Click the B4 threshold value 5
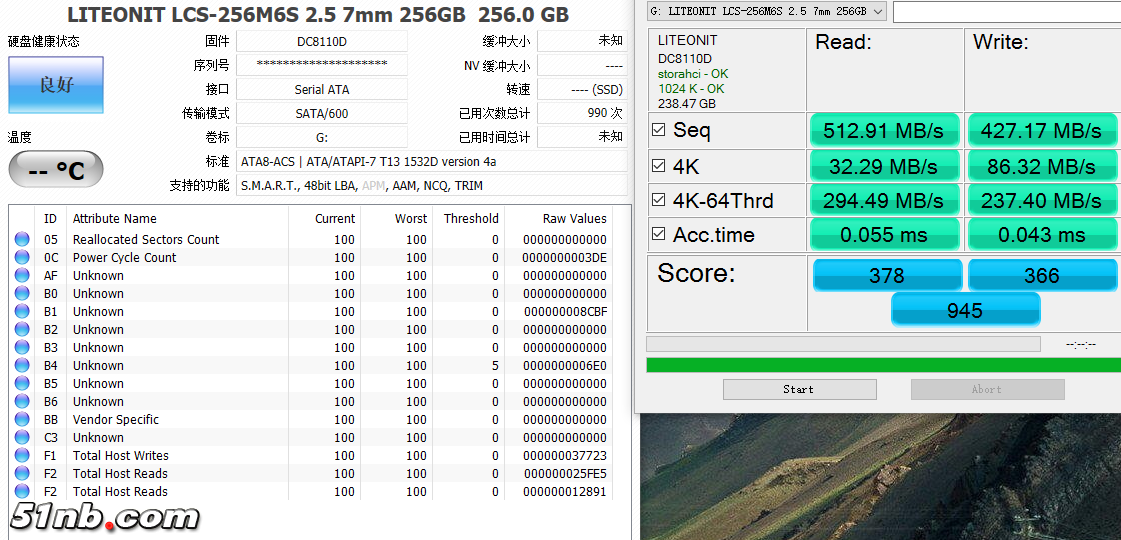This screenshot has height=540, width=1121. click(x=495, y=365)
